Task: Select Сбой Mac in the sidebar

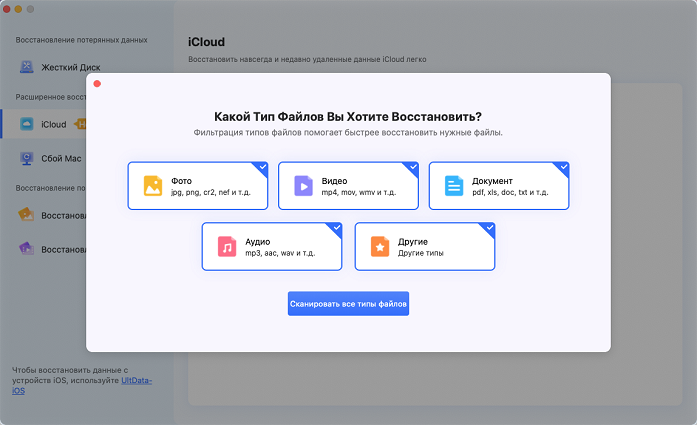Action: [61, 159]
